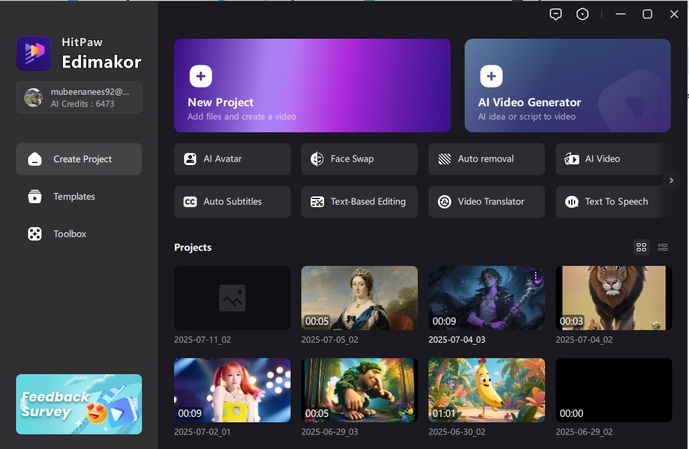Open the Auto Subtitles tool

coord(232,202)
